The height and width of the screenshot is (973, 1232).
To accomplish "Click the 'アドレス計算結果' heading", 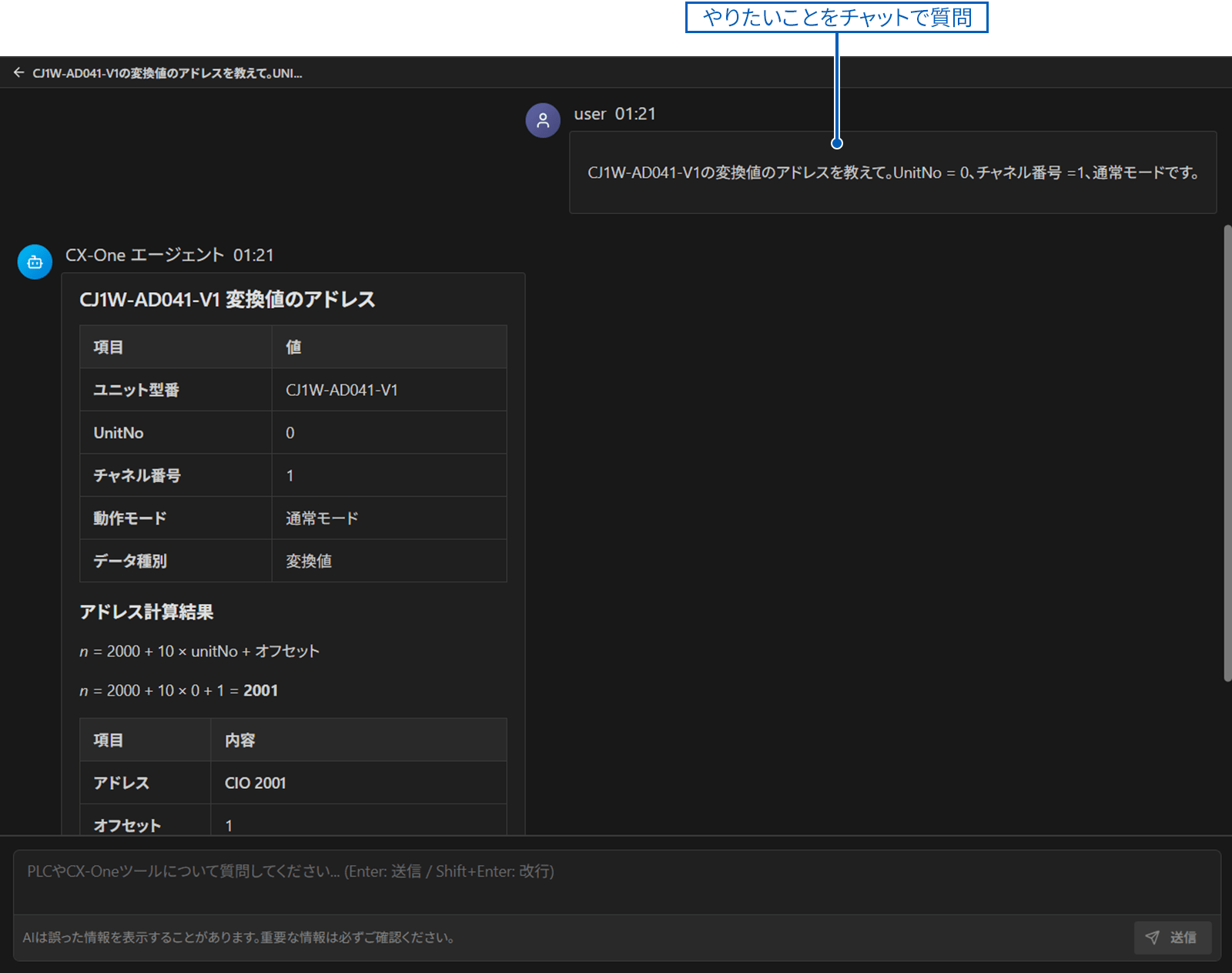I will click(146, 612).
